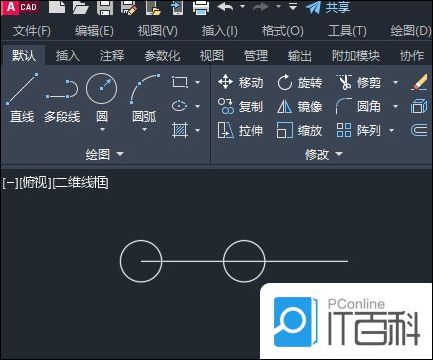Click the 共享 share button
The width and height of the screenshot is (433, 360).
pyautogui.click(x=328, y=7)
